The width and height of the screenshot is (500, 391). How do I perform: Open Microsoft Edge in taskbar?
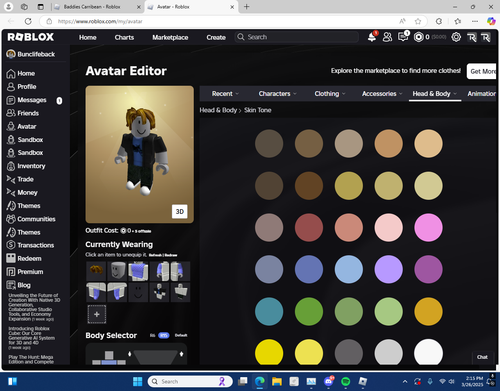tap(260, 381)
